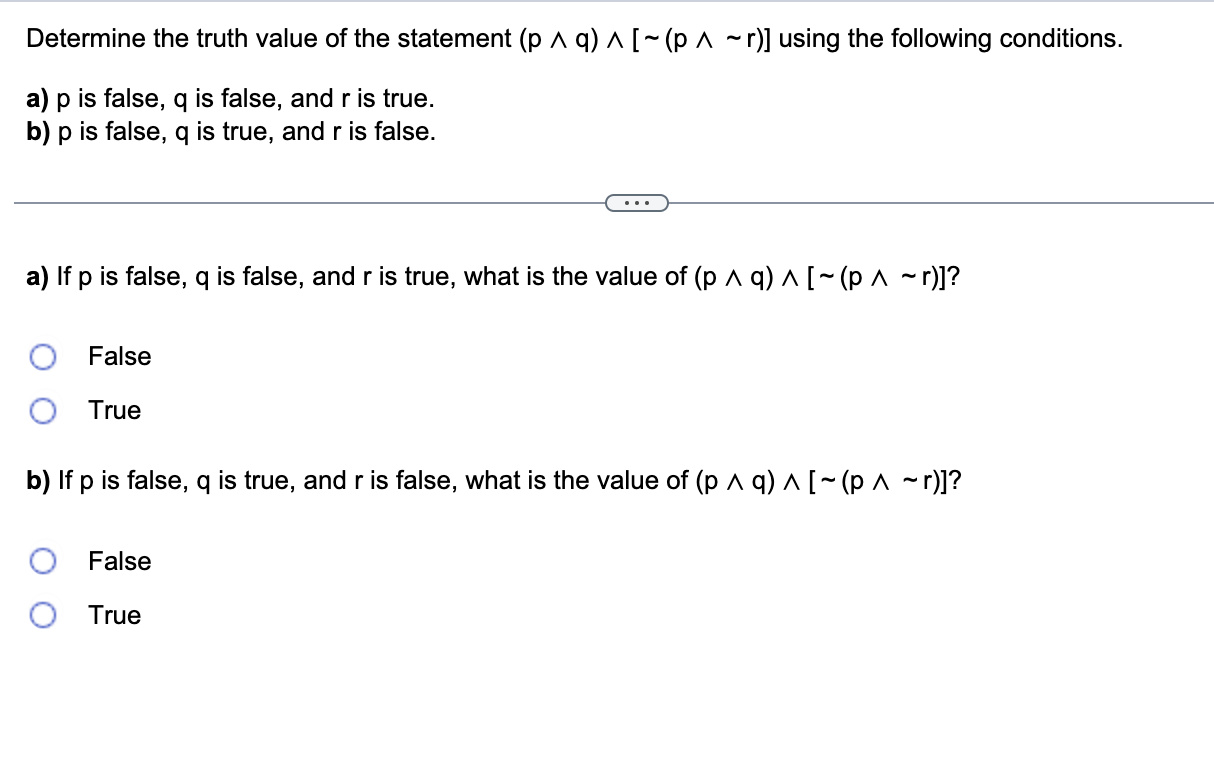Image resolution: width=1214 pixels, height=760 pixels.
Task: Select False for part b question
Action: click(42, 561)
